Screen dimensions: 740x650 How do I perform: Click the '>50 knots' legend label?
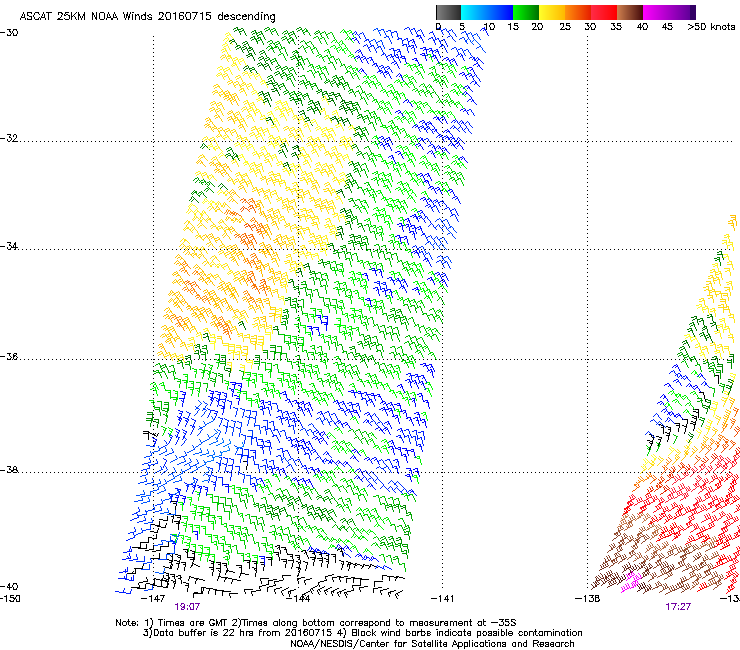[x=711, y=27]
